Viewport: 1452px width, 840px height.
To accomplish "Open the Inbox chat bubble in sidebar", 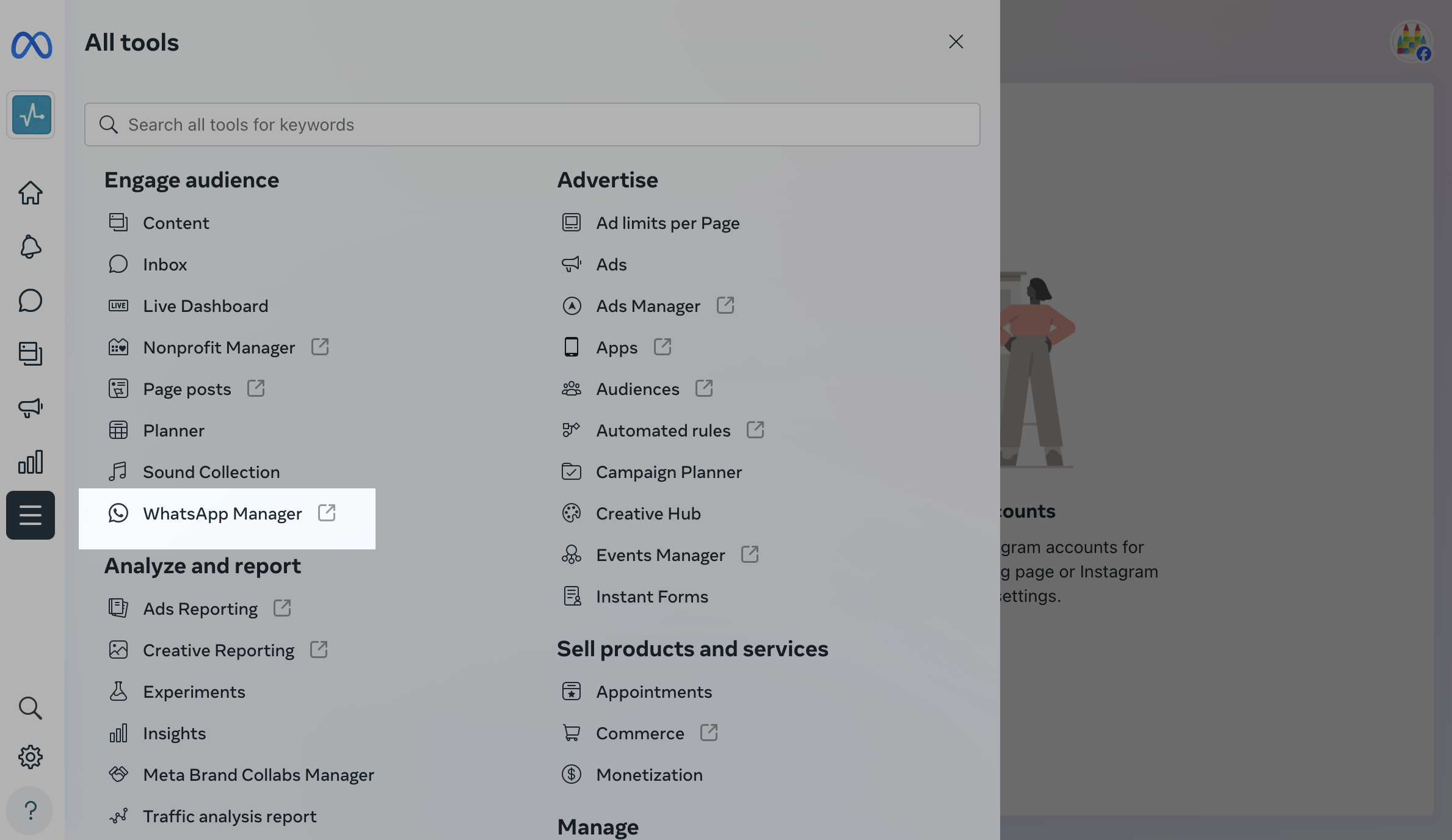I will click(30, 300).
